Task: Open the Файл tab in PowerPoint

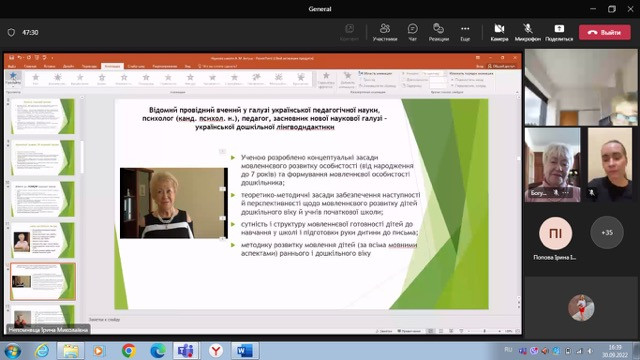Action: click(12, 66)
